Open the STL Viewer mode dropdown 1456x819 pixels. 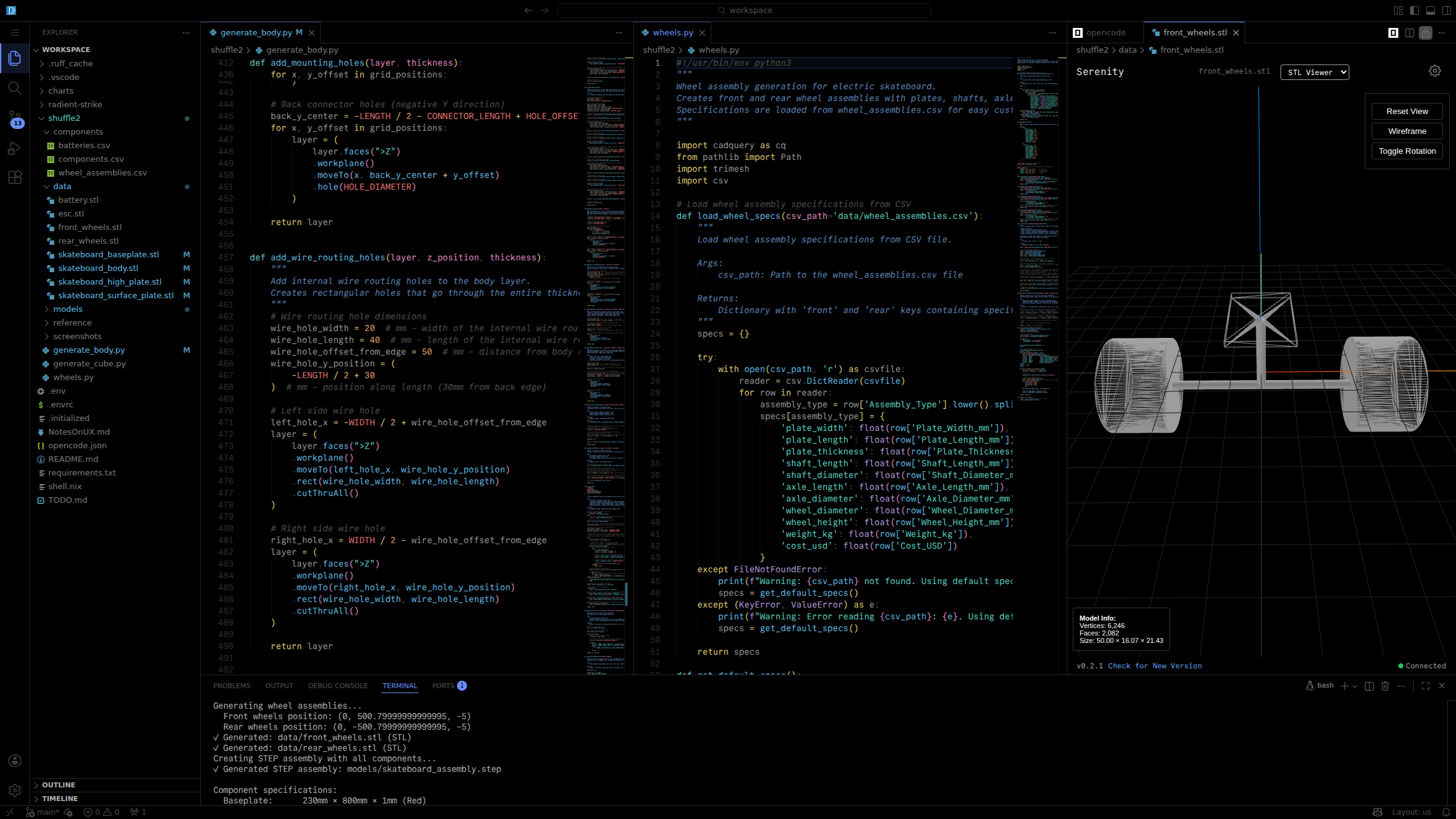click(x=1315, y=72)
